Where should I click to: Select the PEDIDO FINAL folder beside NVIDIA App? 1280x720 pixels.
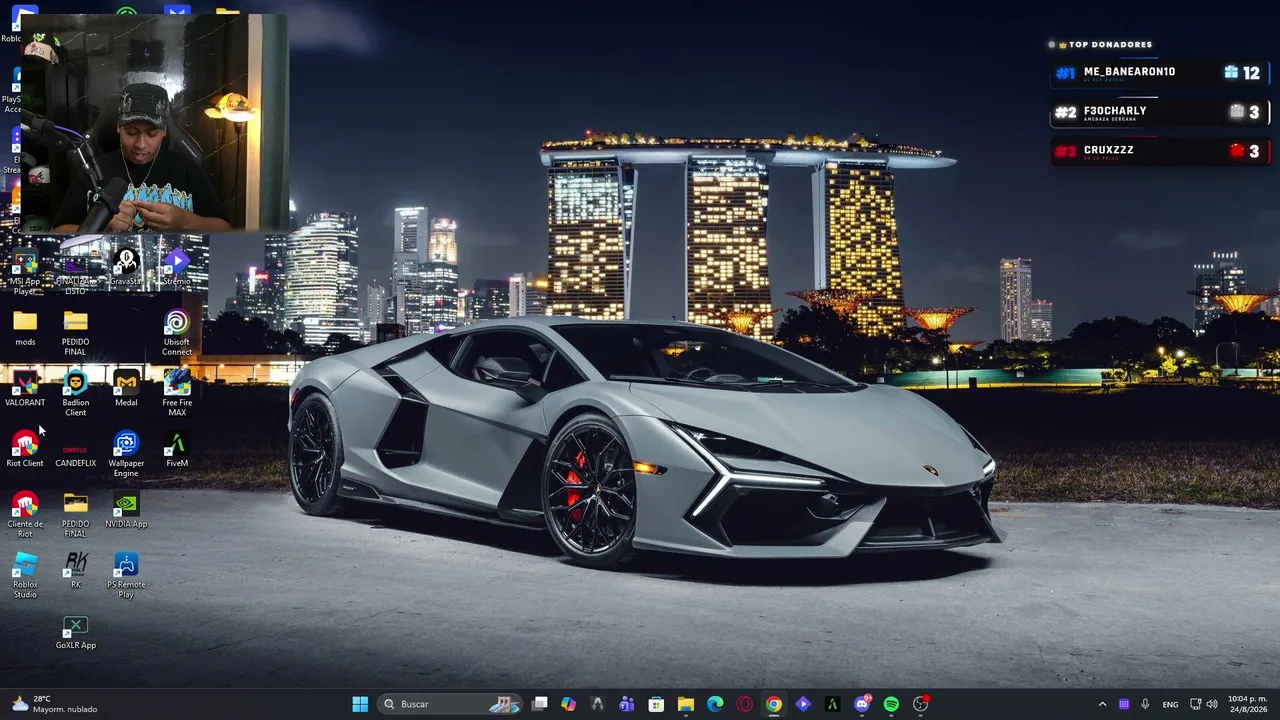click(x=76, y=515)
